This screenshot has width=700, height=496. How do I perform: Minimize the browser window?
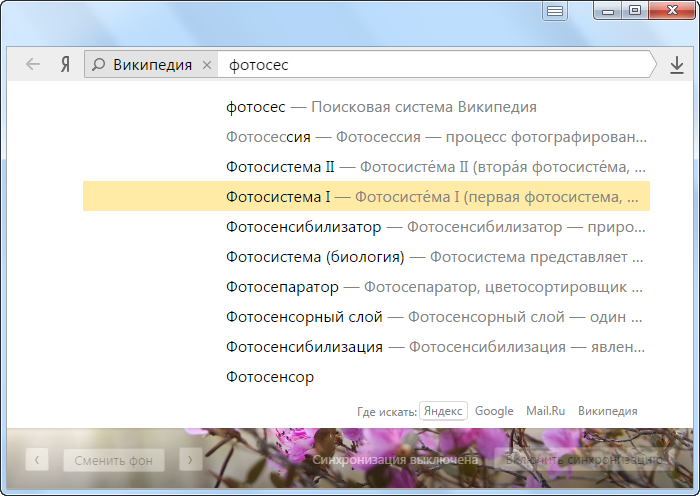point(608,10)
